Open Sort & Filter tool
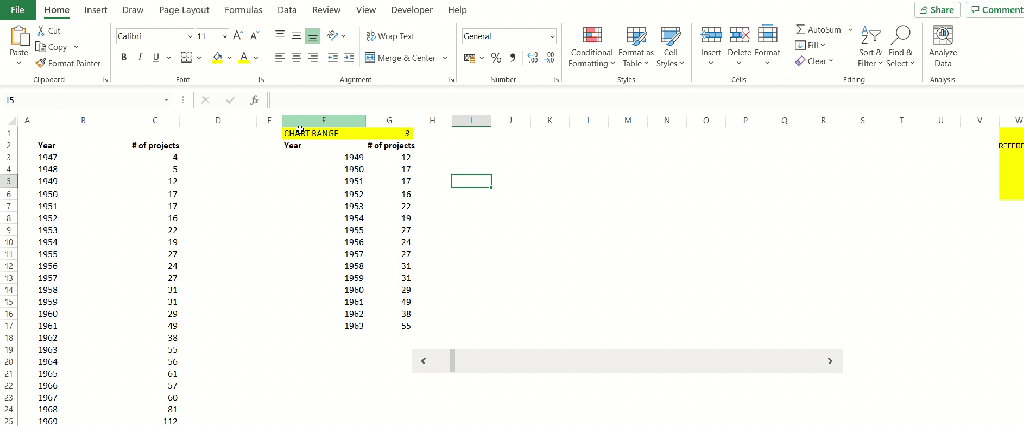This screenshot has width=1024, height=426. (x=871, y=47)
